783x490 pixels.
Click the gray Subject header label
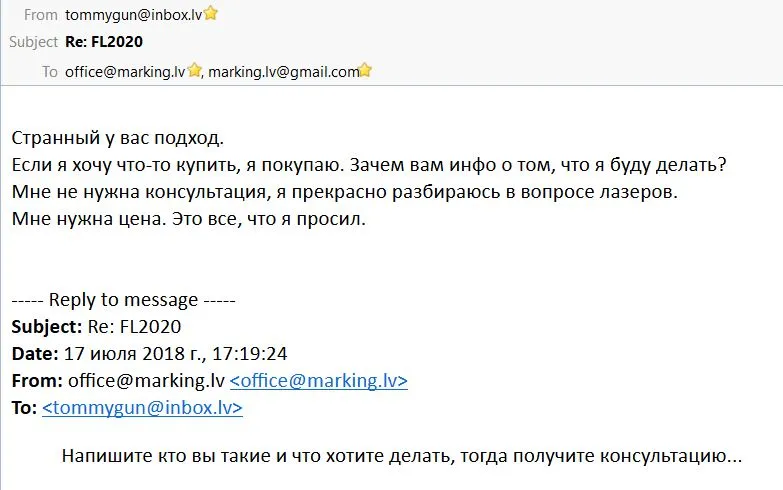(x=33, y=42)
